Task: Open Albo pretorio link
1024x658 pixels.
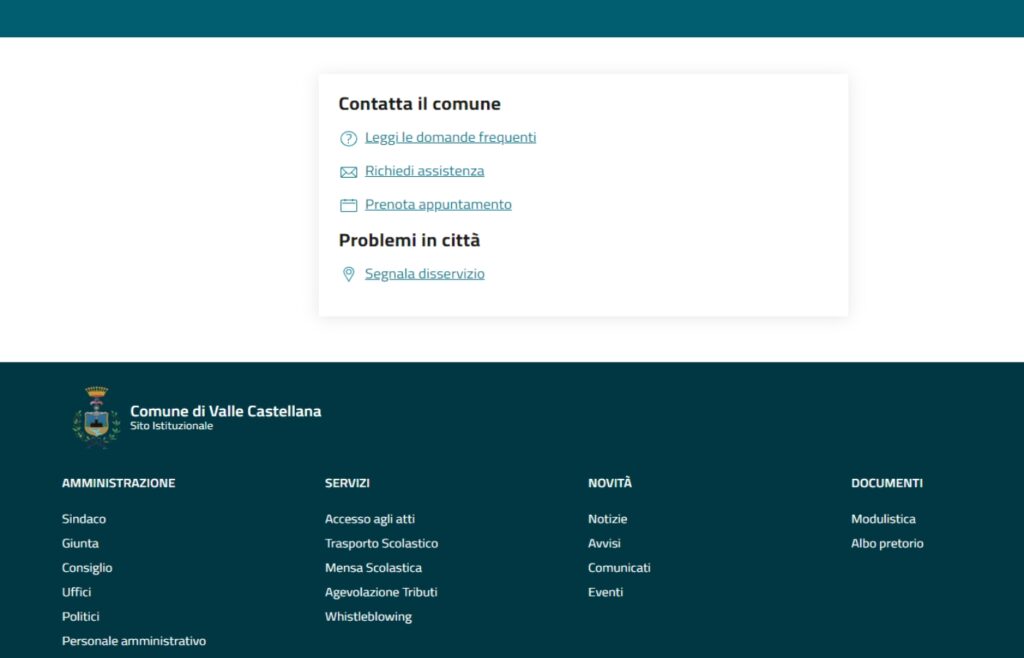Action: tap(887, 543)
